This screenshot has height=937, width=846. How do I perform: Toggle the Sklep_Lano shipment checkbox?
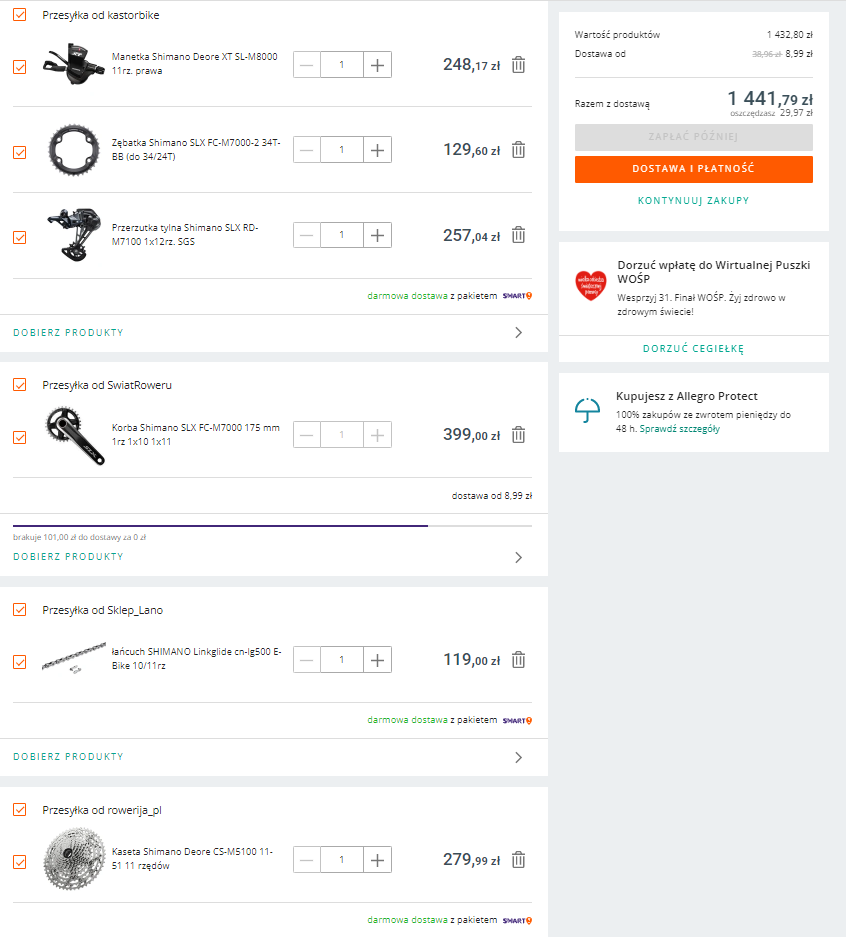coord(20,610)
